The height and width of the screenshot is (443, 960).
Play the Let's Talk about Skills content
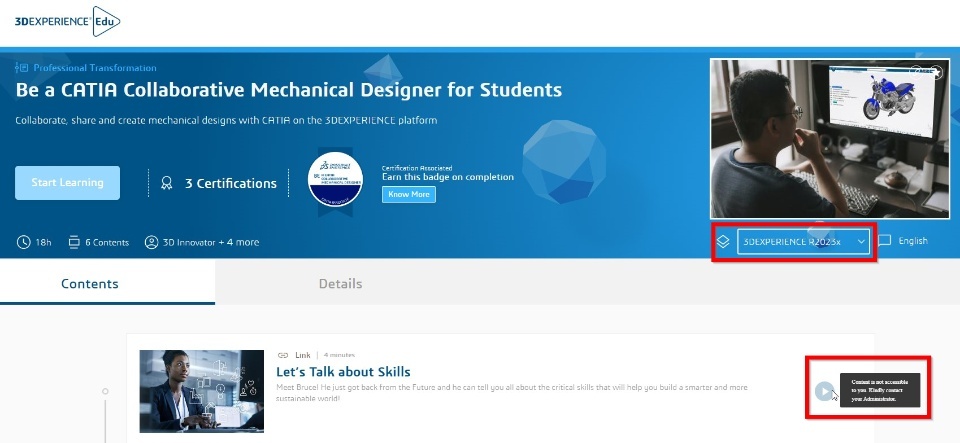click(823, 391)
